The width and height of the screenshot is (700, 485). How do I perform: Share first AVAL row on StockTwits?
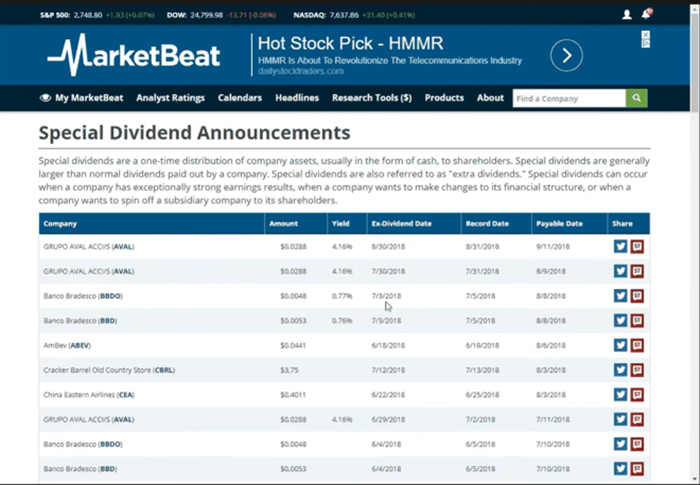tap(637, 246)
